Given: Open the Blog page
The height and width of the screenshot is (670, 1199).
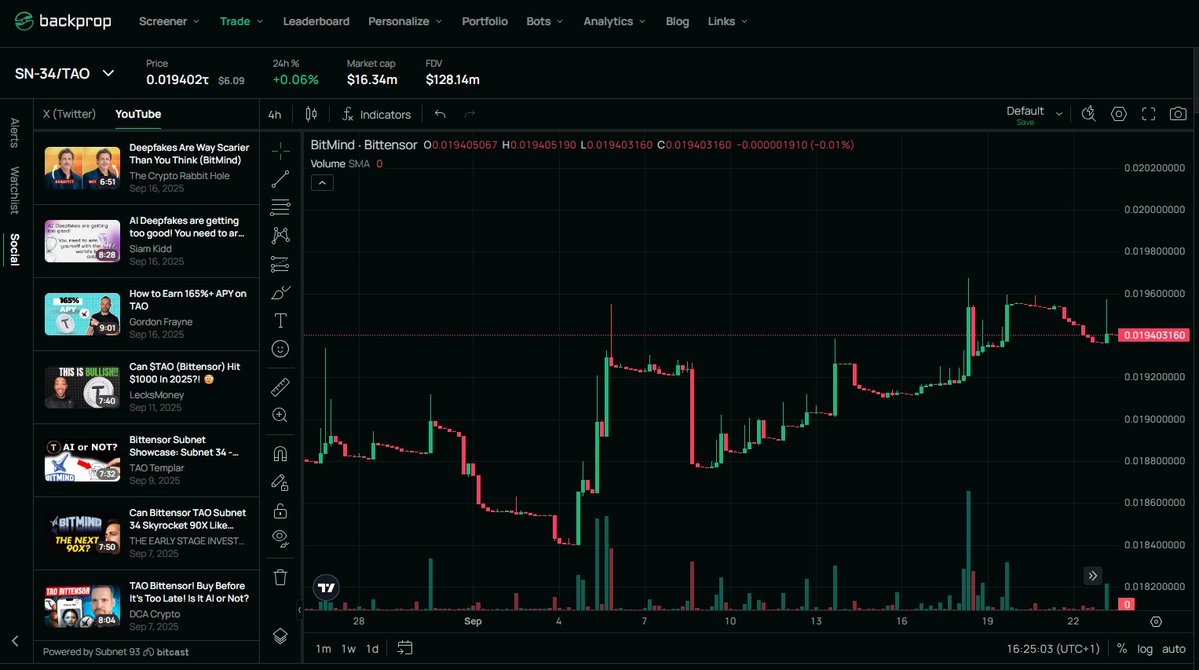Looking at the screenshot, I should tap(677, 21).
